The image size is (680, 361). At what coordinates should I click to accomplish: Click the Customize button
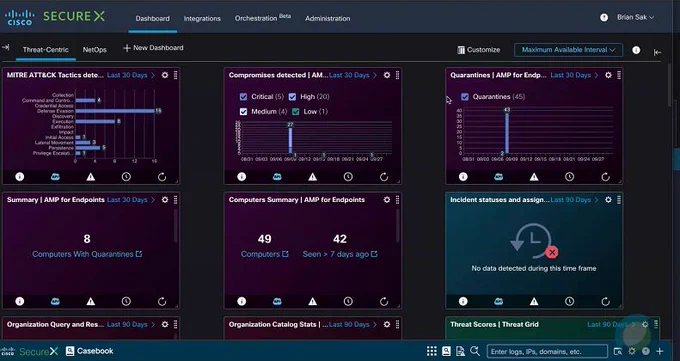point(478,50)
